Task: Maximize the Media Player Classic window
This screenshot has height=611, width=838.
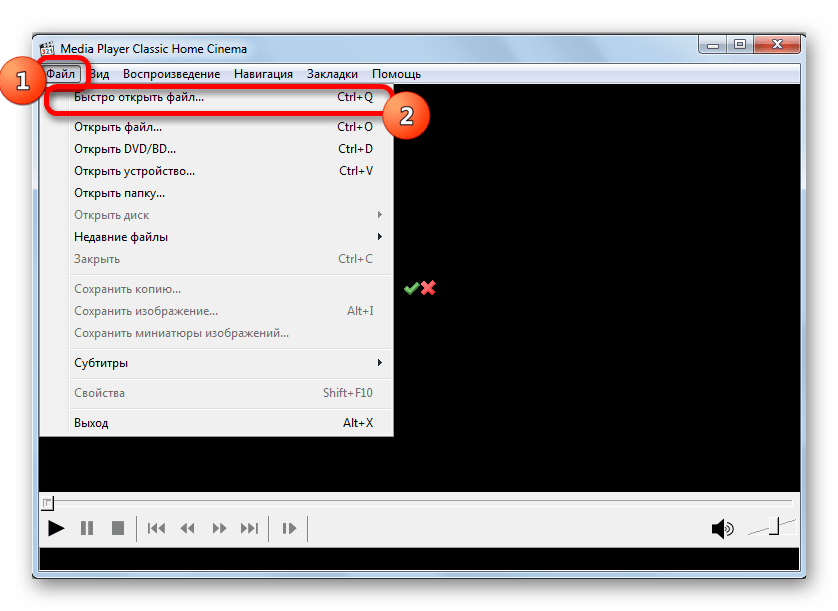Action: tap(740, 45)
